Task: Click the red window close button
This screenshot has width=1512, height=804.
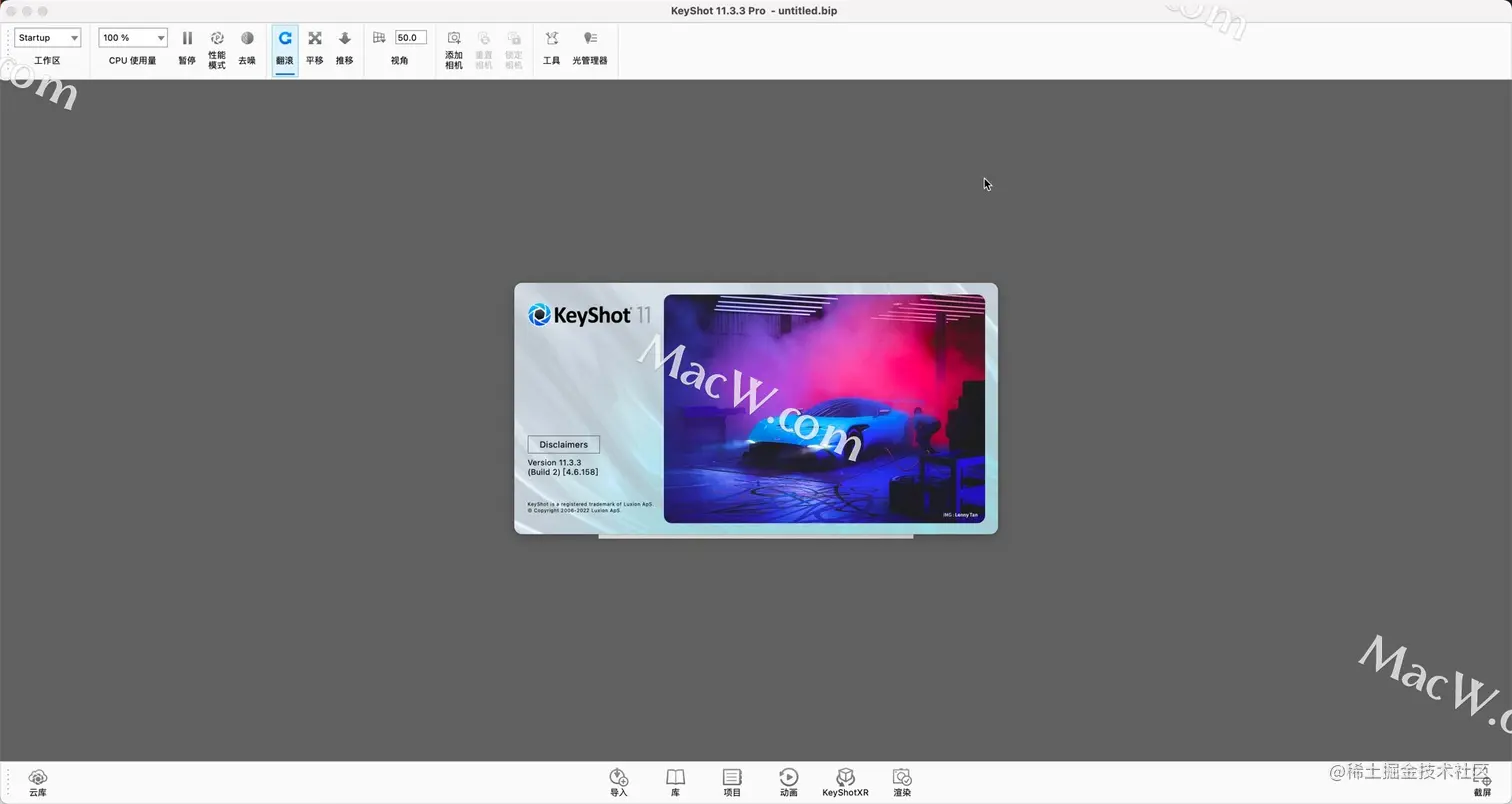Action: [11, 11]
